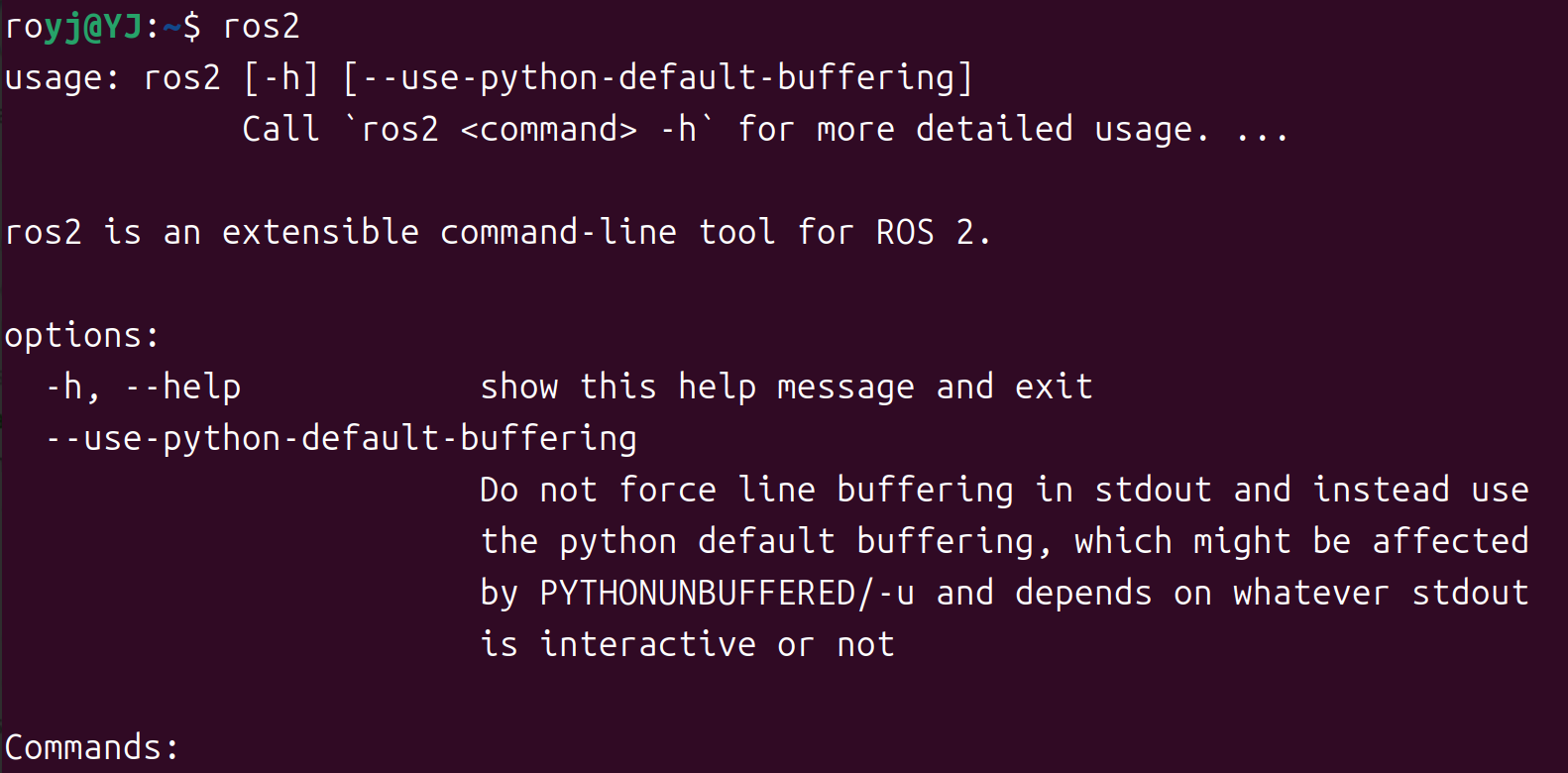Click "show this help message and exit" text
The image size is (1568, 773).
tap(786, 387)
